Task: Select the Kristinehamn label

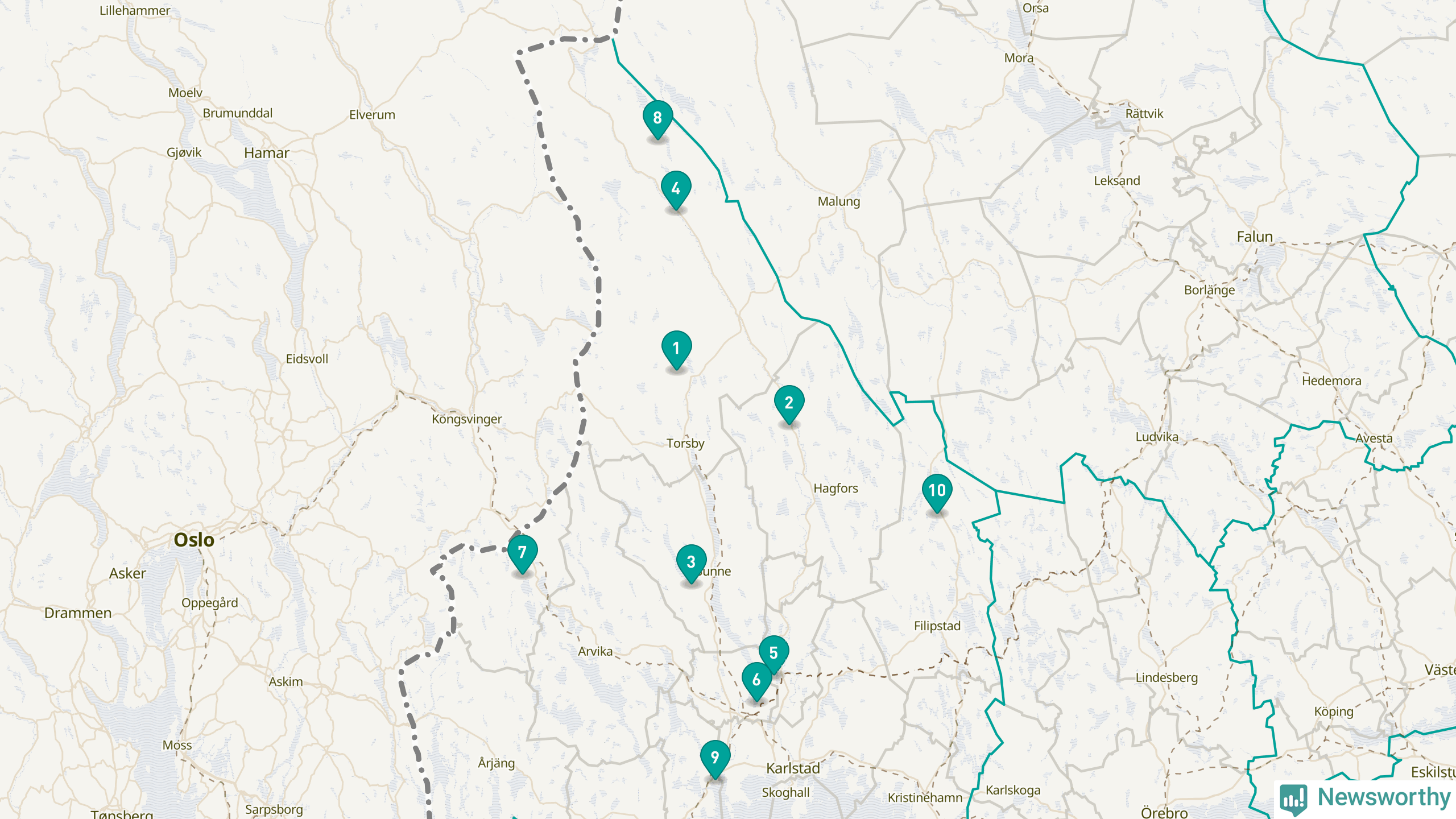Action: click(925, 797)
